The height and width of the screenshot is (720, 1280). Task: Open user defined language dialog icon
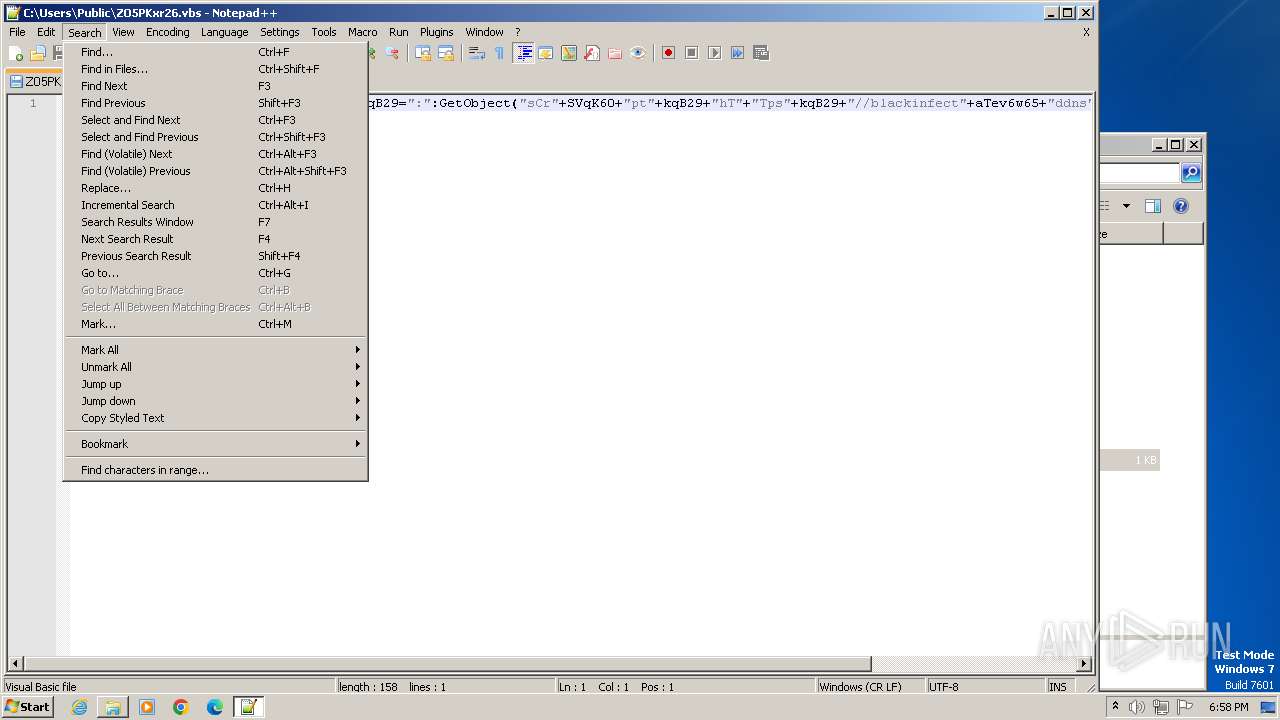pyautogui.click(x=546, y=53)
